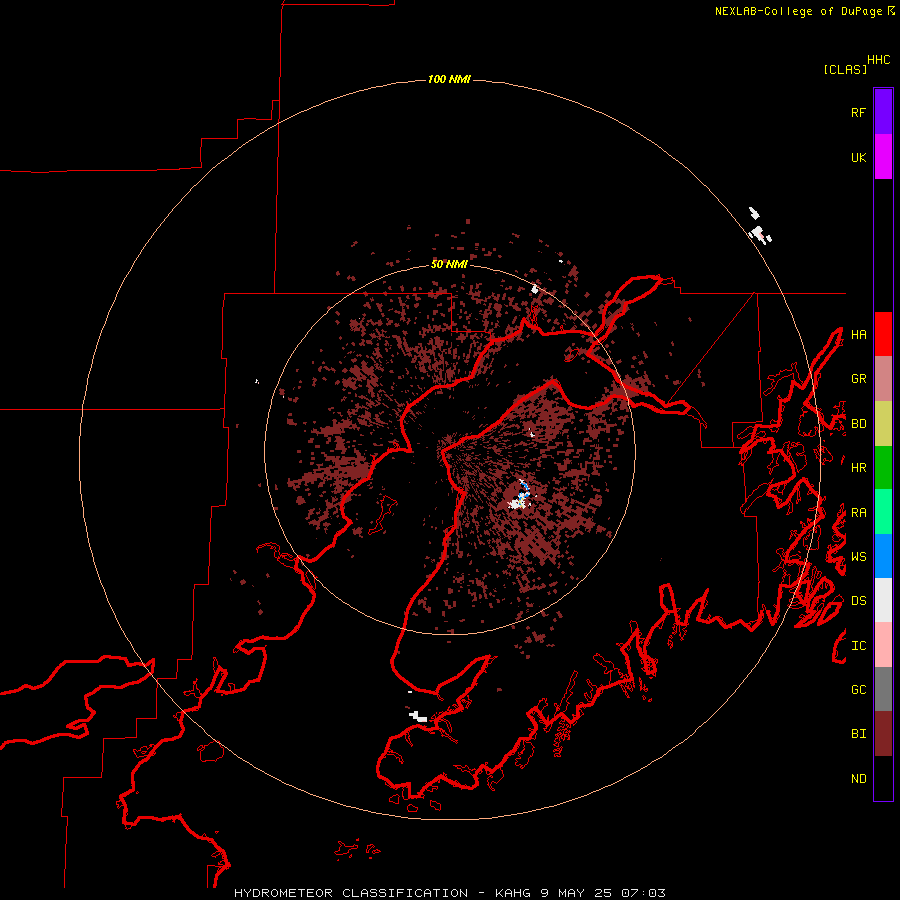Click the GC legend label
The height and width of the screenshot is (900, 900).
click(858, 690)
